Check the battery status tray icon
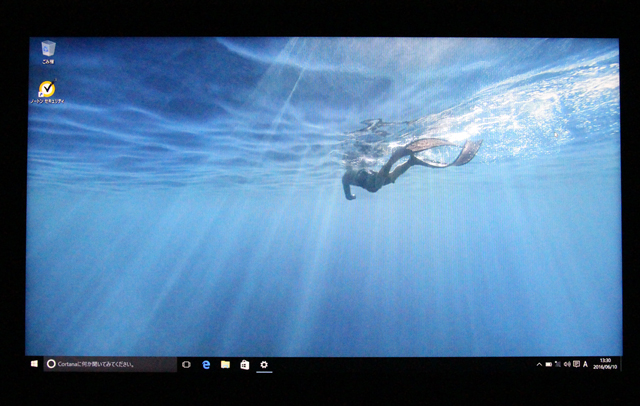Screen dimensions: 640x406 click(x=548, y=364)
